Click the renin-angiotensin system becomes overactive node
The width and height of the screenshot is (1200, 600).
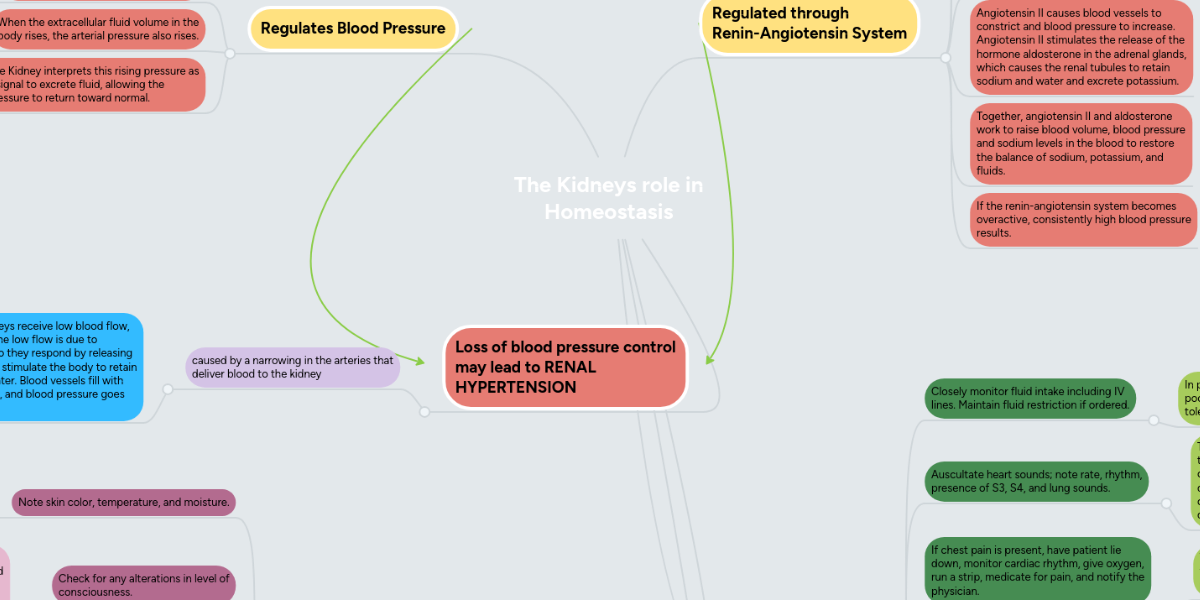point(1082,221)
